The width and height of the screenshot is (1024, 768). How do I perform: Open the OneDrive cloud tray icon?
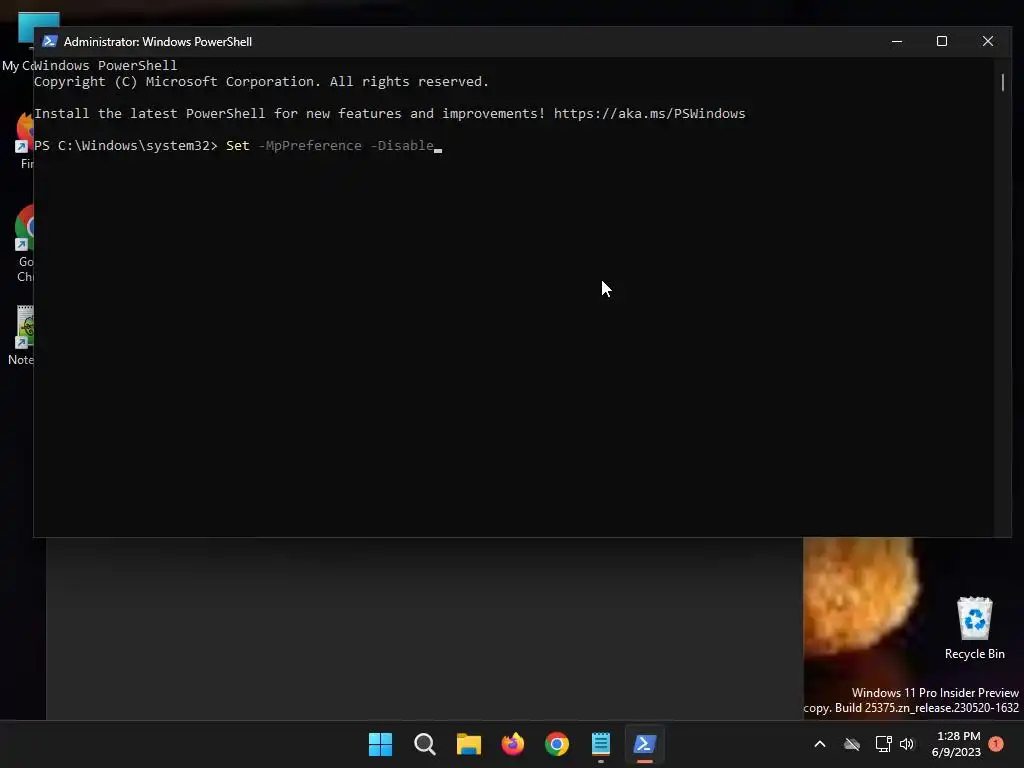pyautogui.click(x=852, y=744)
